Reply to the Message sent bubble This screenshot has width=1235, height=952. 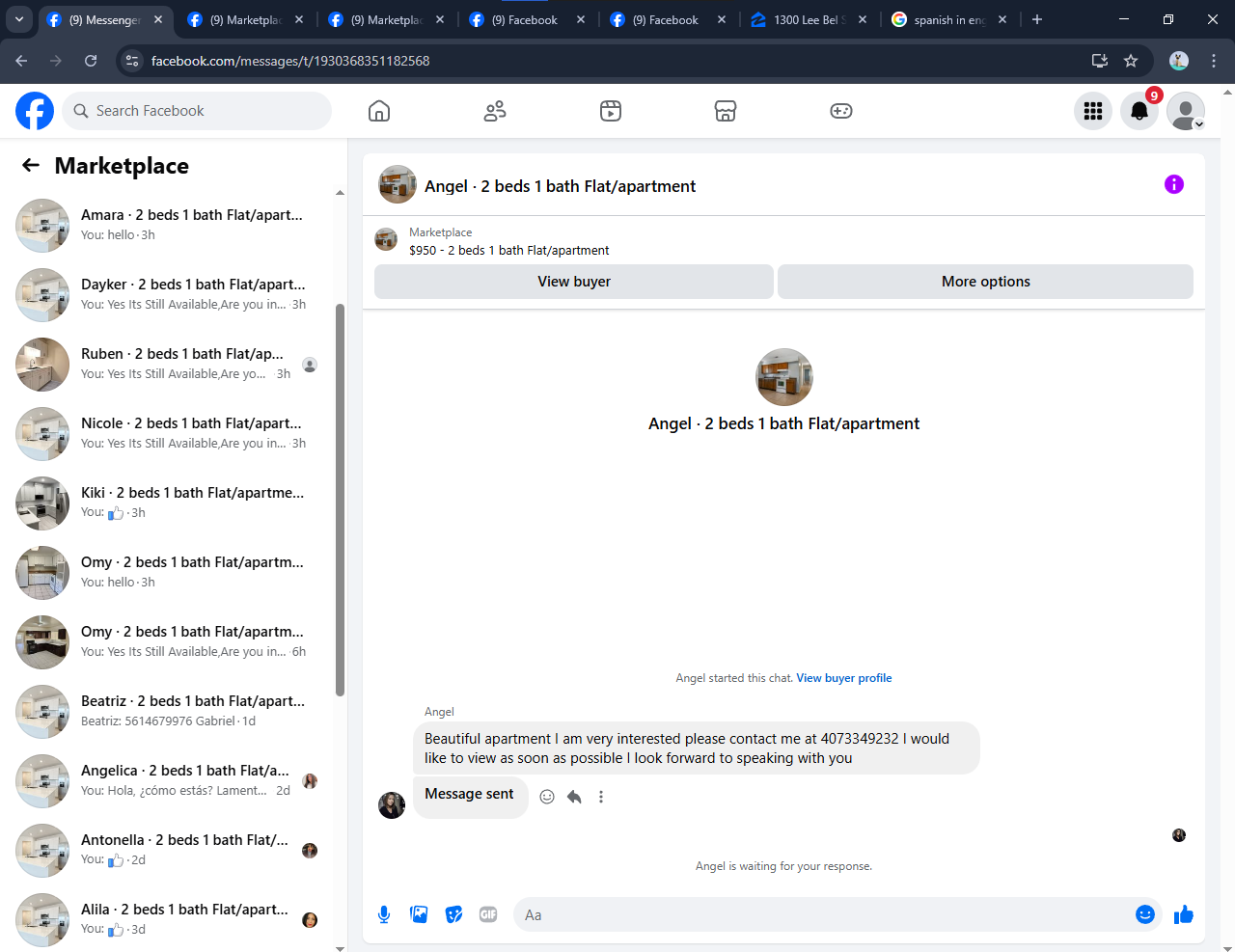[x=574, y=797]
